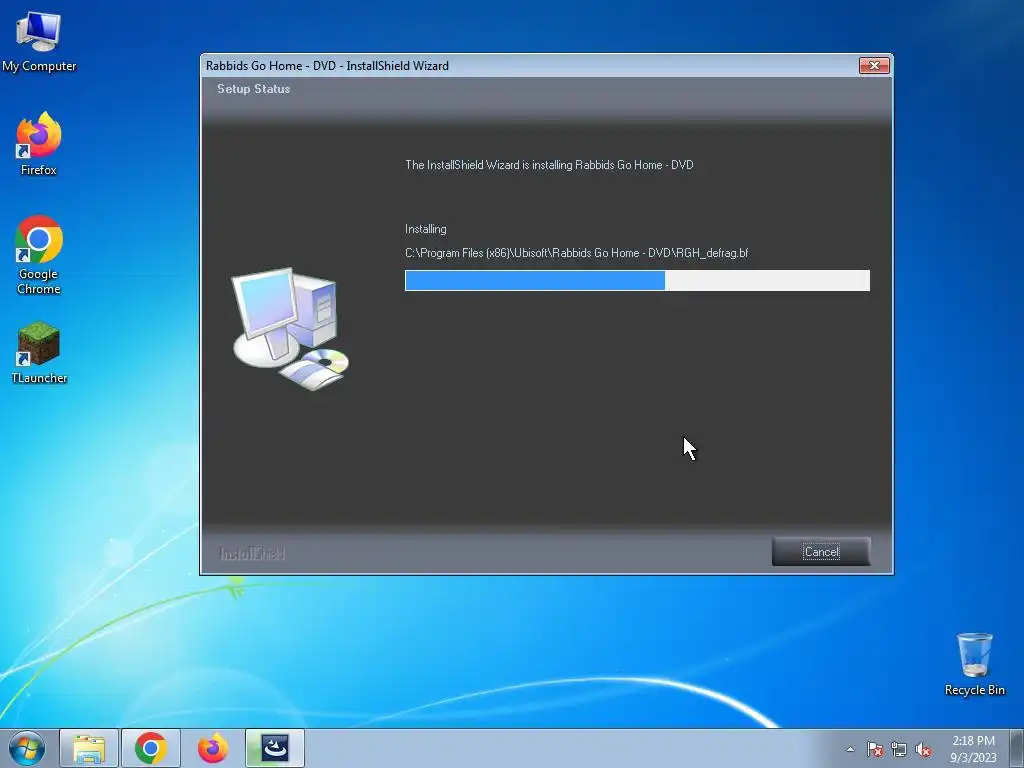The height and width of the screenshot is (768, 1024).
Task: Open the muted volume tray icon
Action: pos(923,749)
